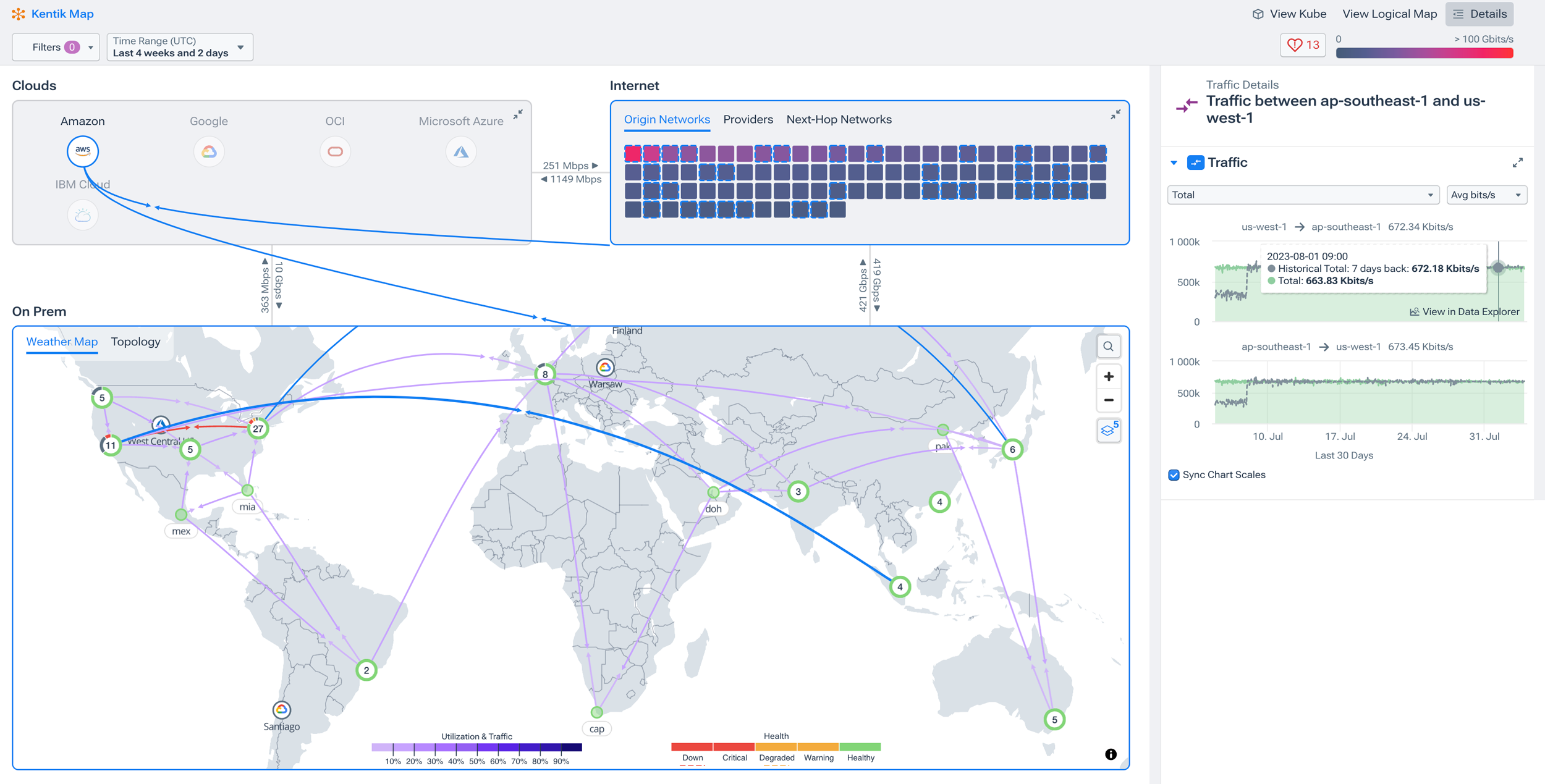Open the map layers control
Screen dimensions: 1545x784
pos(1108,430)
